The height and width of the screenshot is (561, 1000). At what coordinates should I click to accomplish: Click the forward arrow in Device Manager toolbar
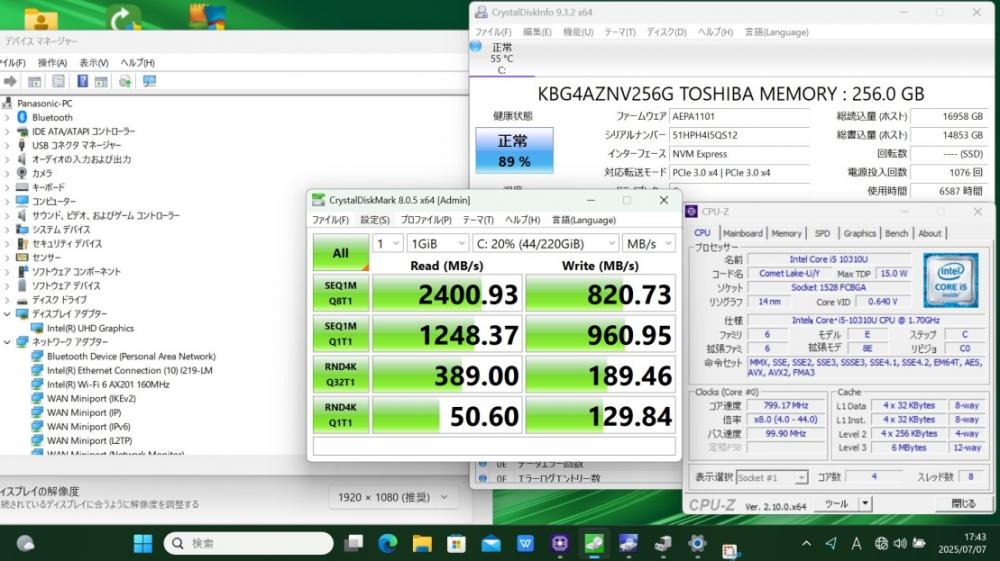tap(10, 82)
